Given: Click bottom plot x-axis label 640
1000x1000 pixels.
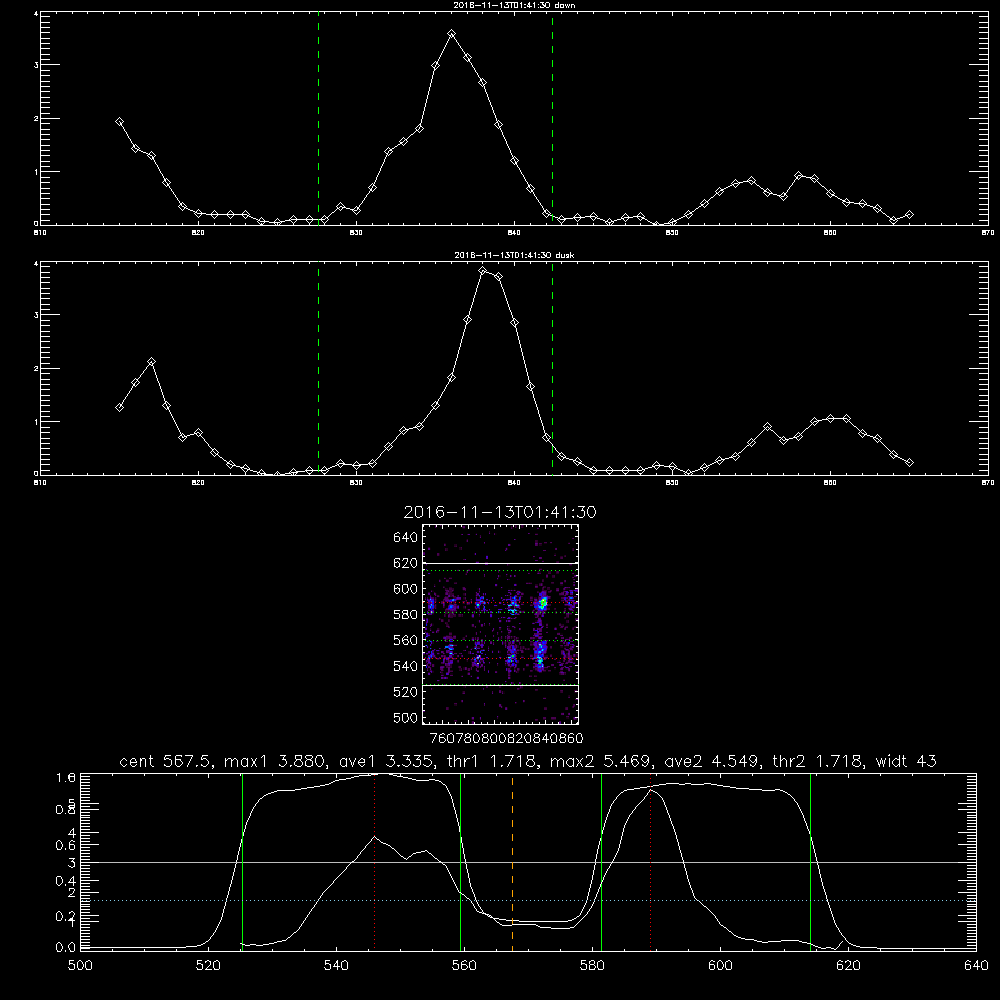Looking at the screenshot, I should pos(976,966).
